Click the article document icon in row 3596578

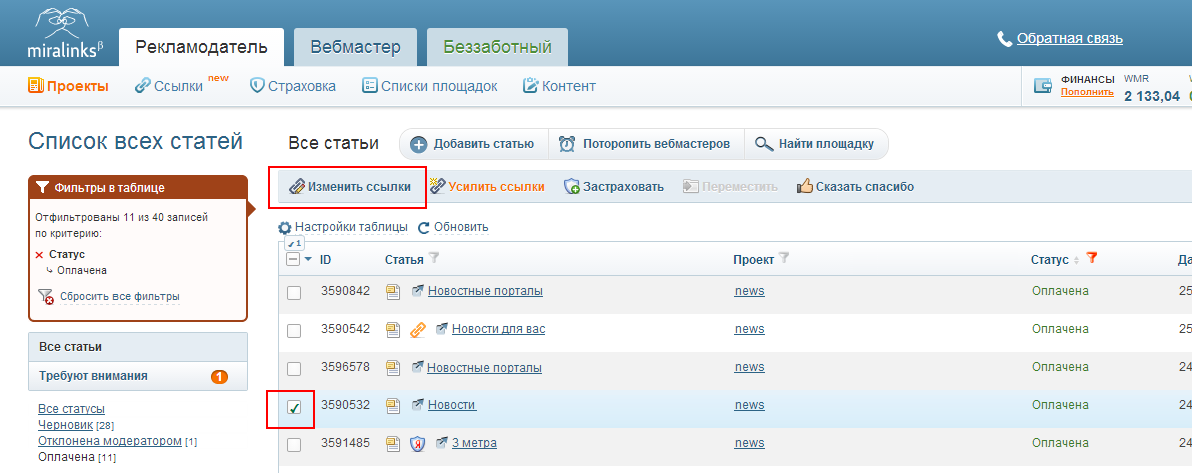tap(392, 367)
